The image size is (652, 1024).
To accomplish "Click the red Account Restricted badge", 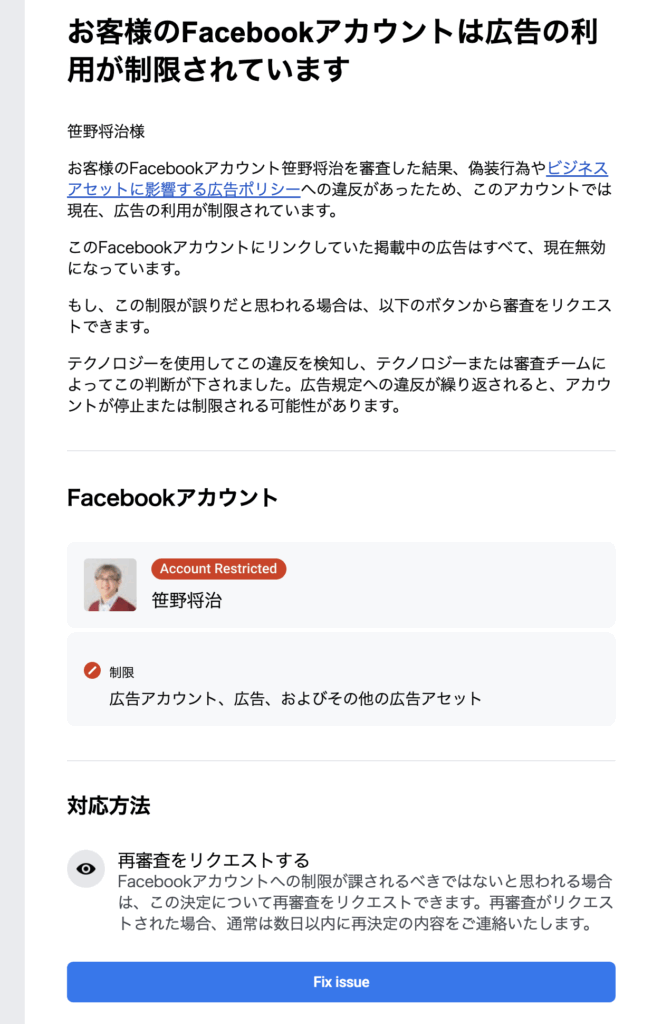I will click(218, 569).
